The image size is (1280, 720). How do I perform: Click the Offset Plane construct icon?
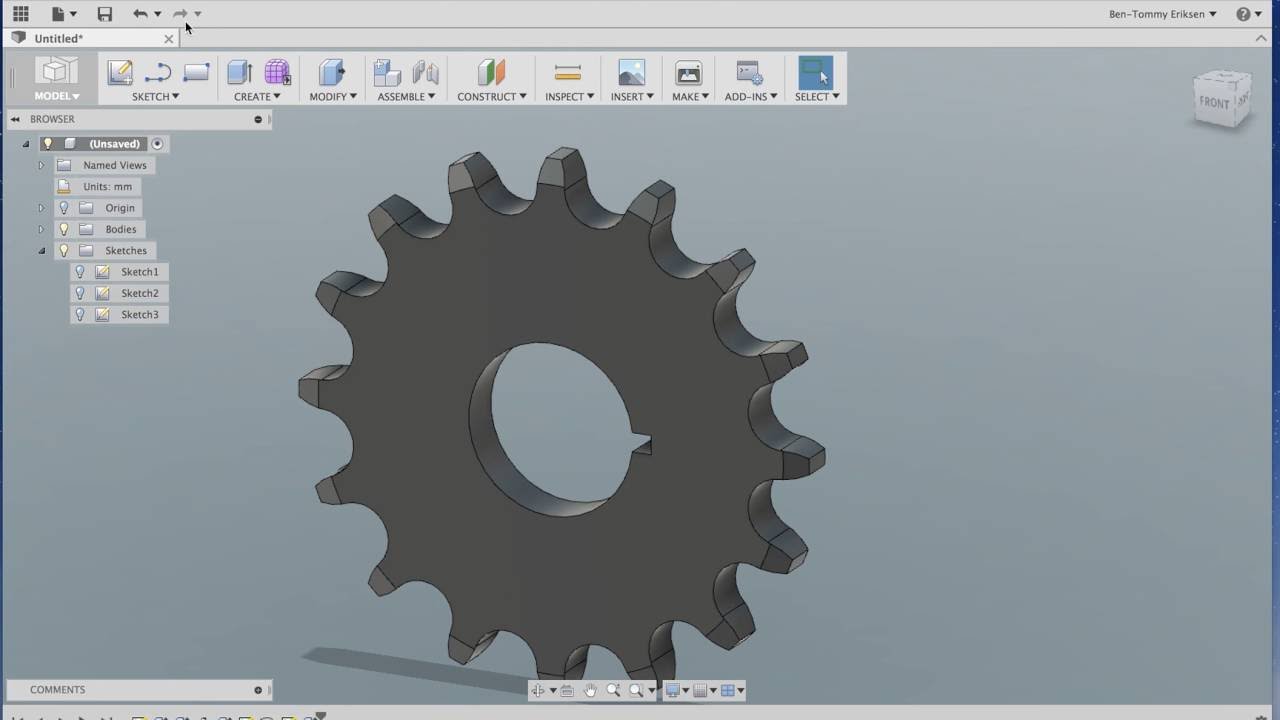pos(491,72)
